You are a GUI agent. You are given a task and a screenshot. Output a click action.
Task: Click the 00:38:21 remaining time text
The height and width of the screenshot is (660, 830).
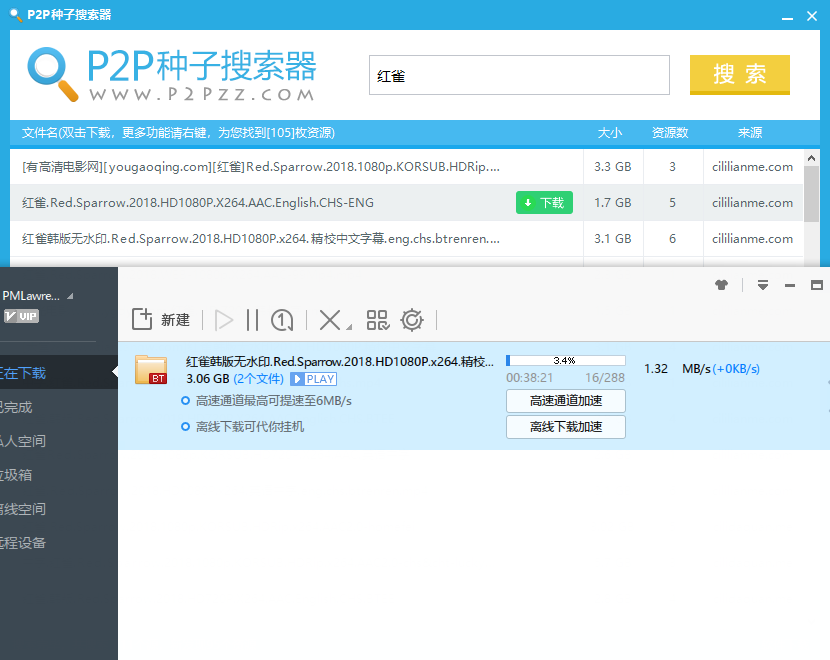point(529,377)
